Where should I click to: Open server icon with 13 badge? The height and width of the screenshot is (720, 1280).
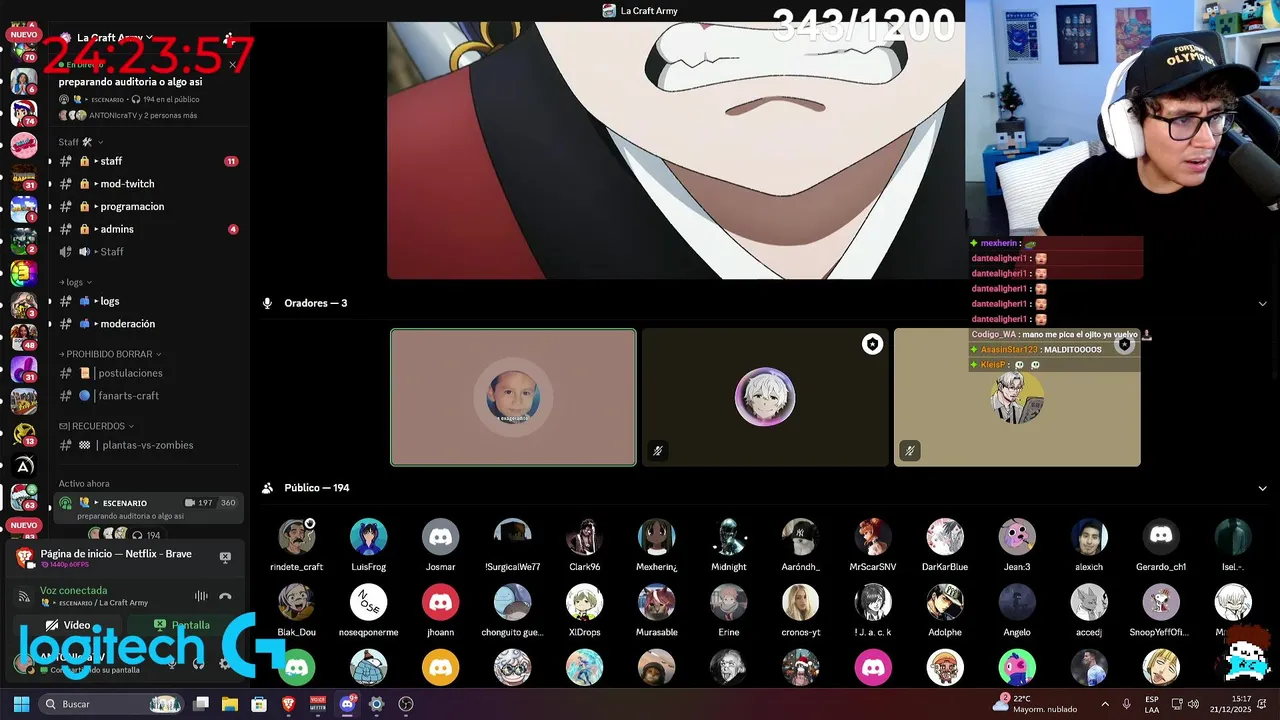click(24, 433)
